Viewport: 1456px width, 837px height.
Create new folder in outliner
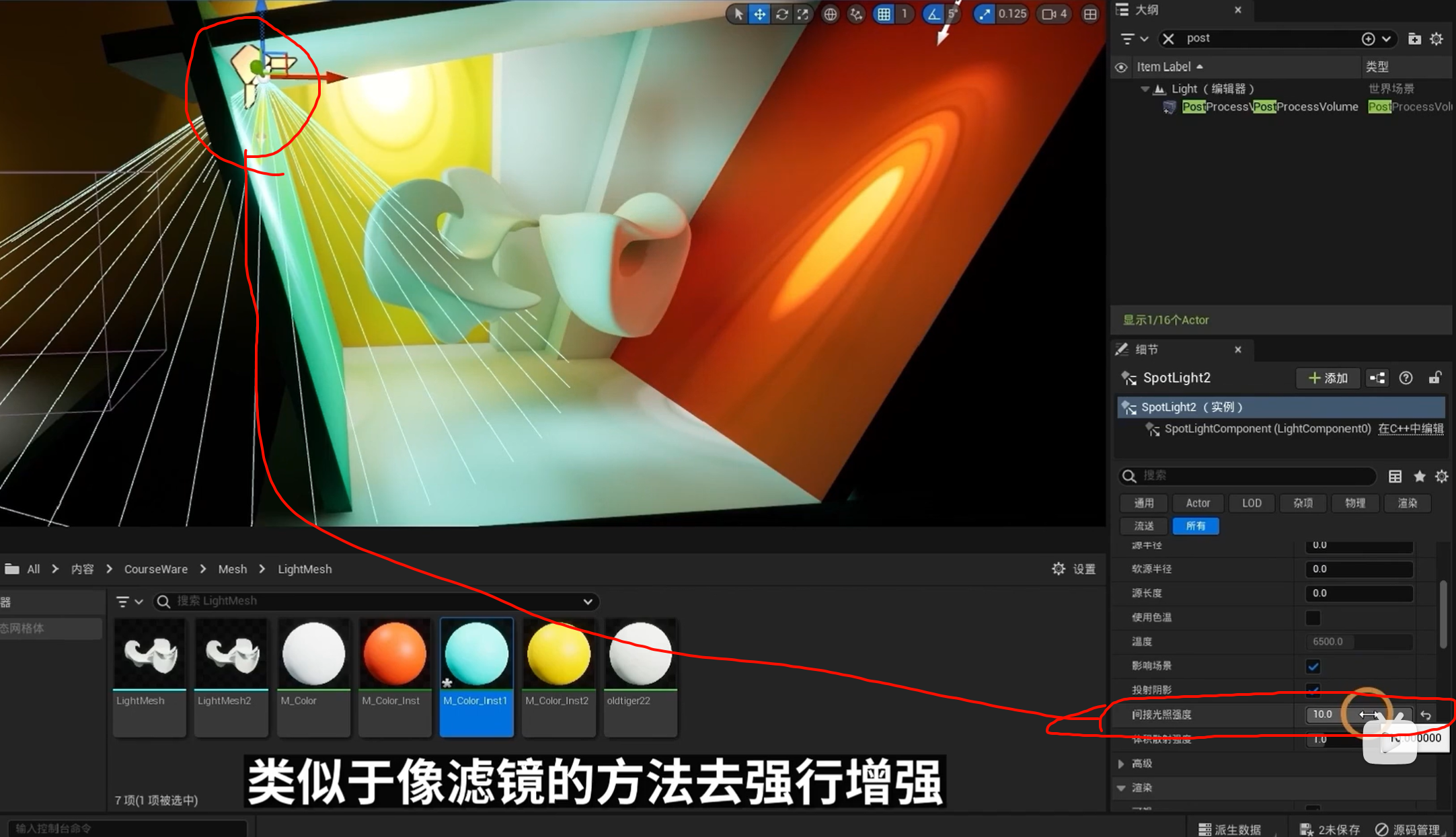point(1414,39)
